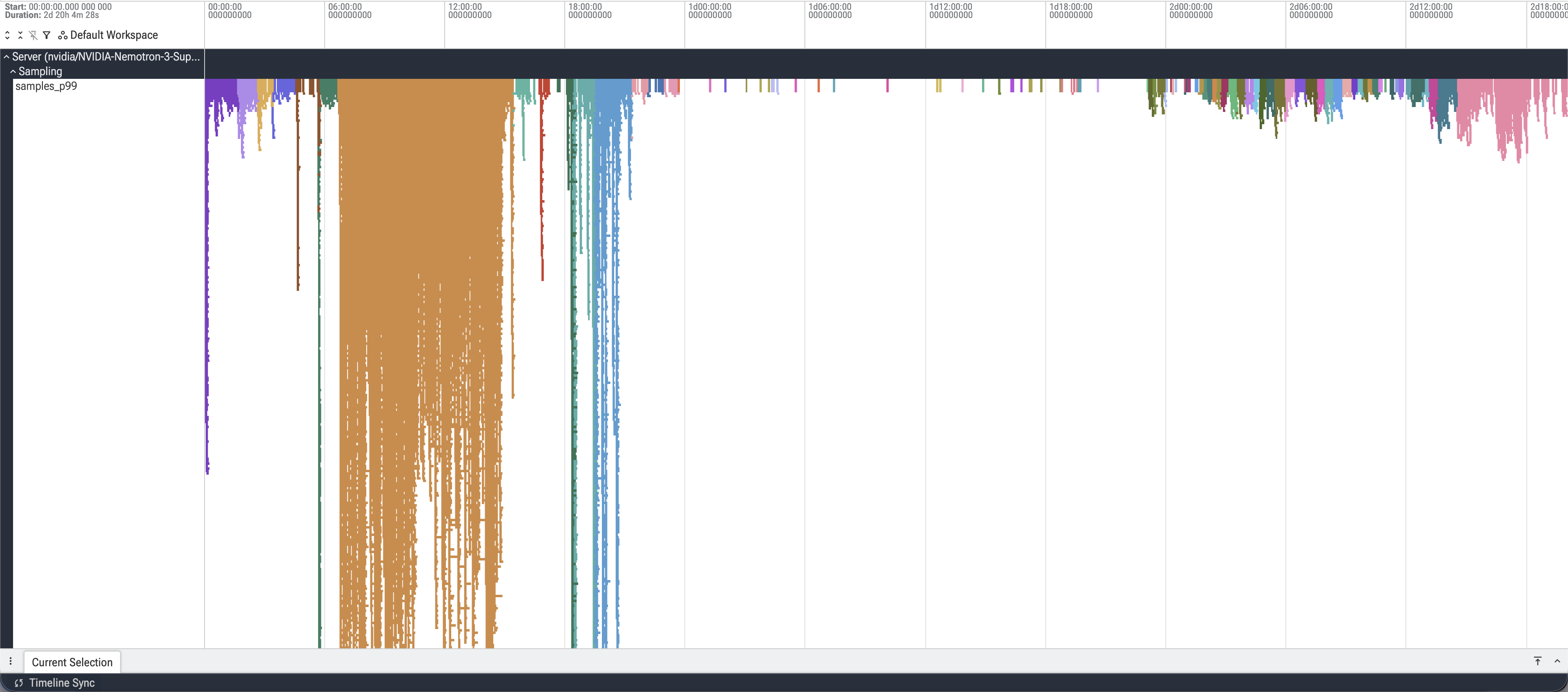The height and width of the screenshot is (692, 1568).
Task: Open the three-dot drawer menu
Action: pos(10,661)
